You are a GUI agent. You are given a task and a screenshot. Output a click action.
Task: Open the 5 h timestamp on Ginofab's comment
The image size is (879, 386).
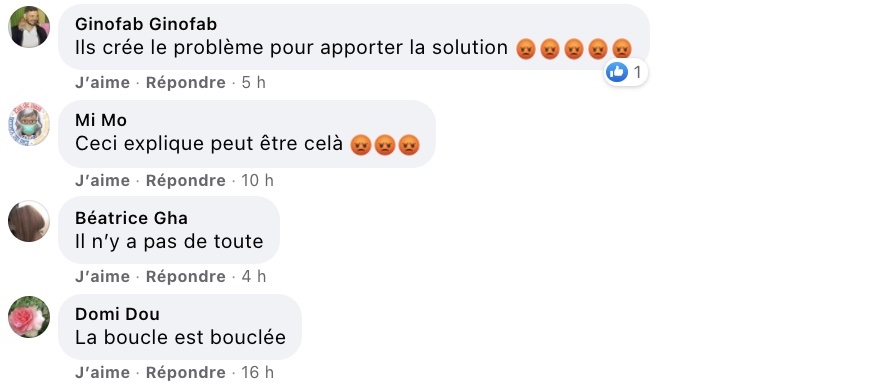pos(253,83)
